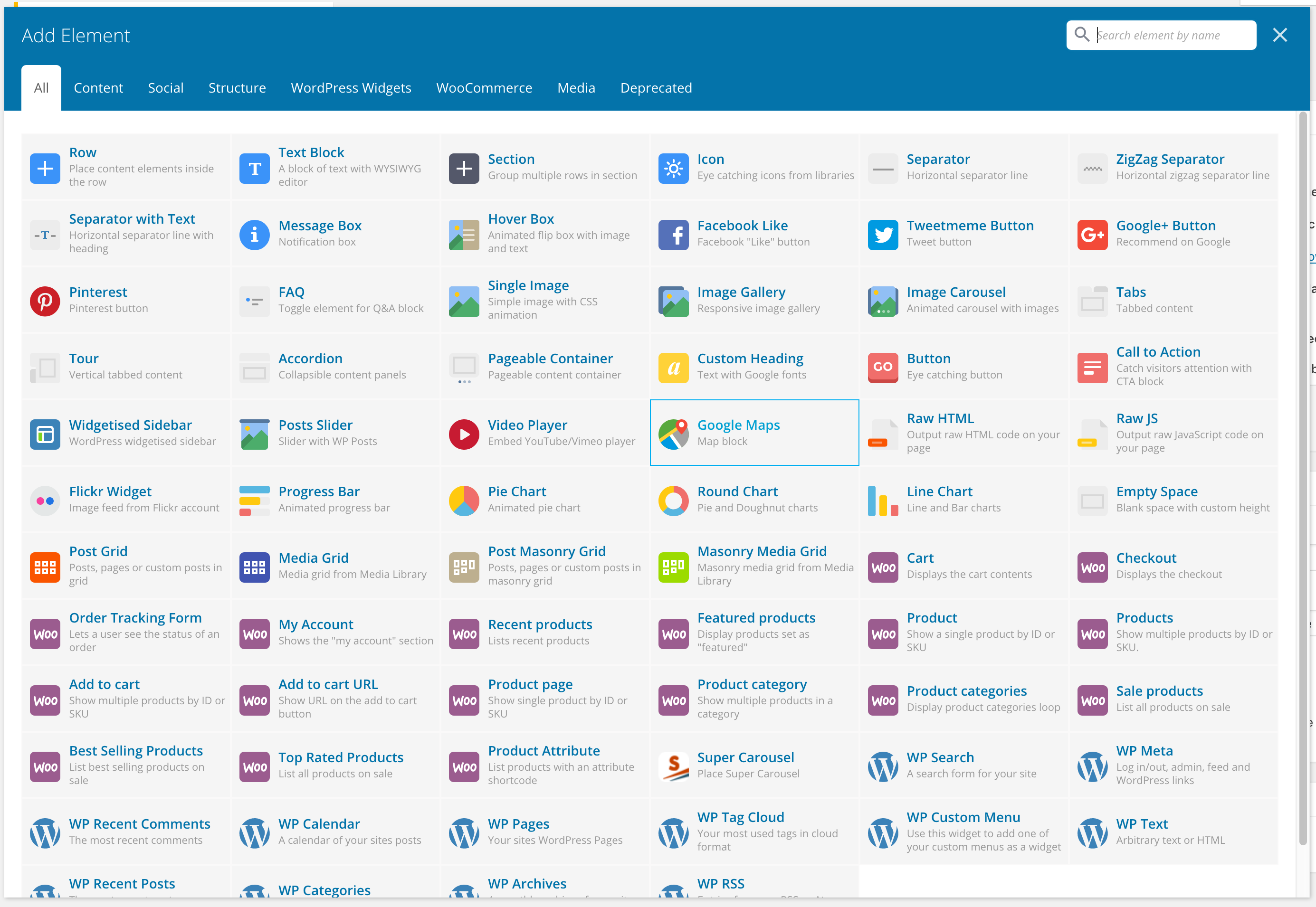Click the Facebook Like icon
The height and width of the screenshot is (907, 1316).
click(673, 235)
